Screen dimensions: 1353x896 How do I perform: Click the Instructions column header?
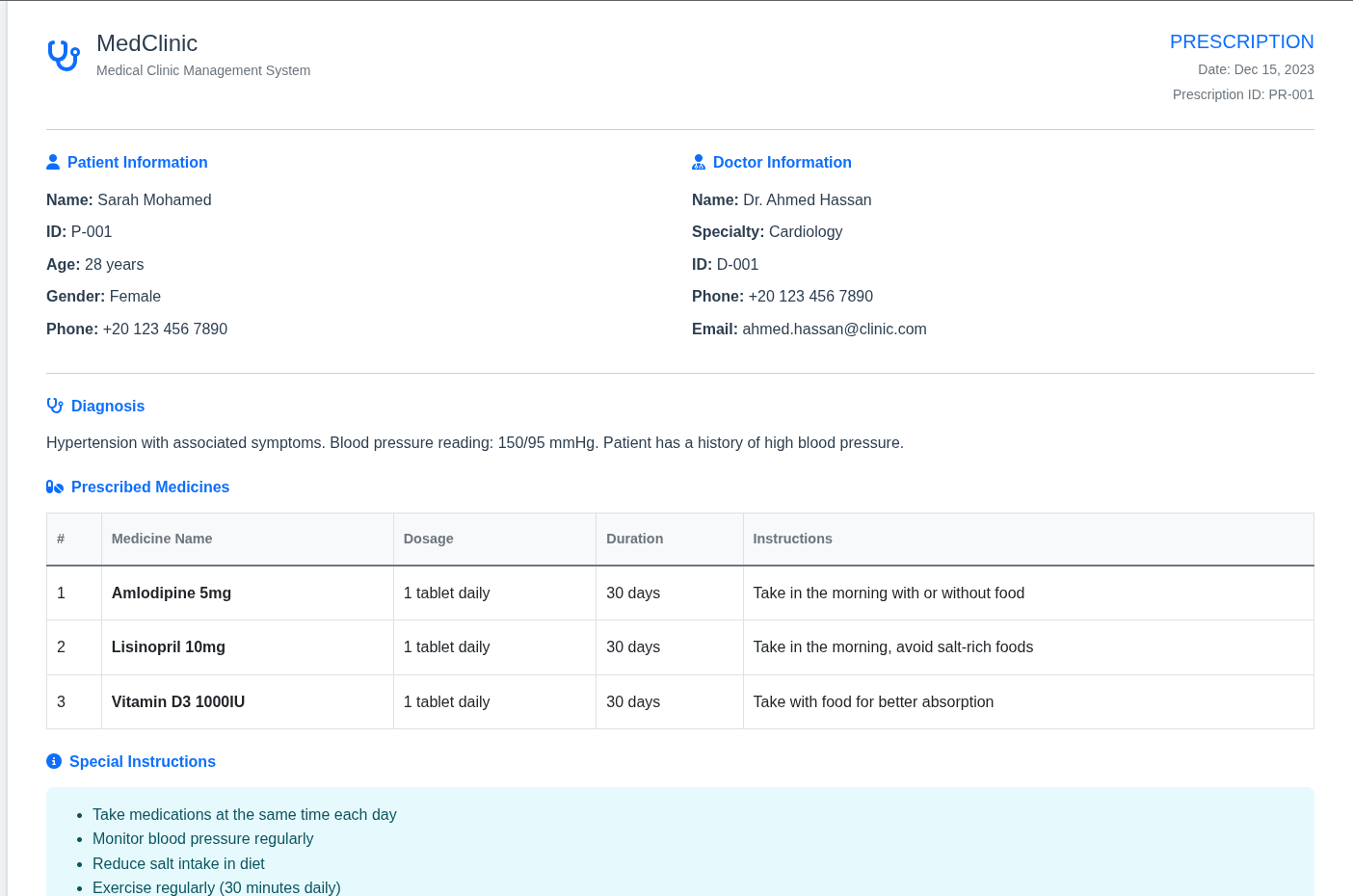792,539
